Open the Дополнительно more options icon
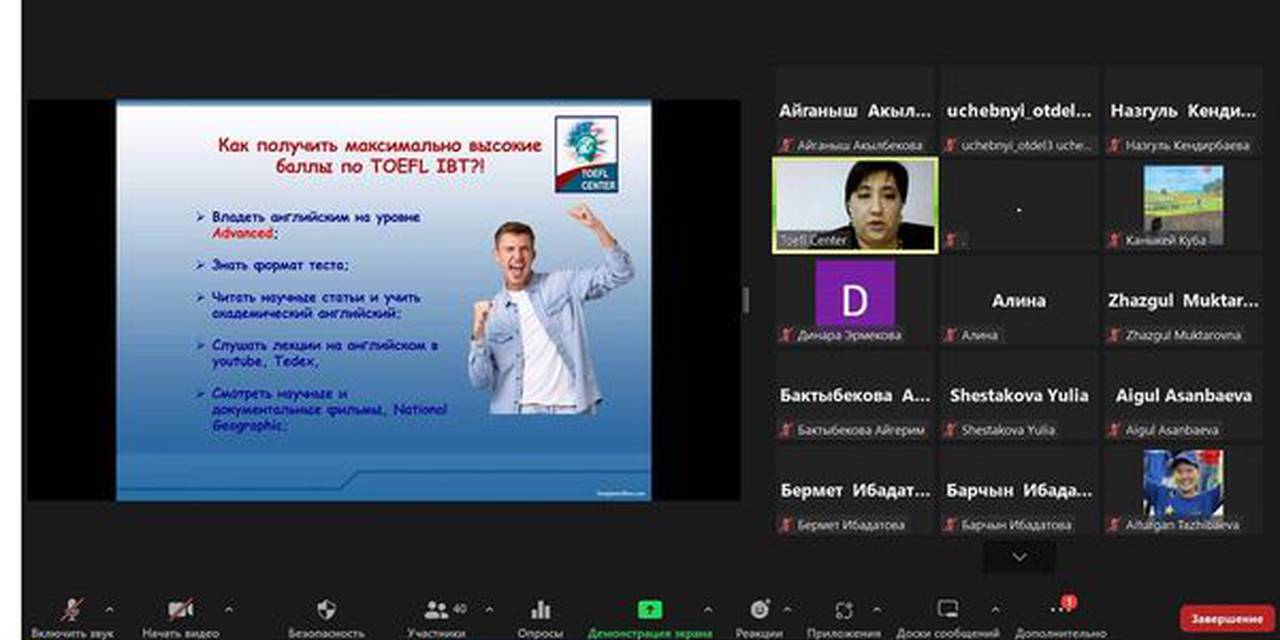 [x=1061, y=611]
